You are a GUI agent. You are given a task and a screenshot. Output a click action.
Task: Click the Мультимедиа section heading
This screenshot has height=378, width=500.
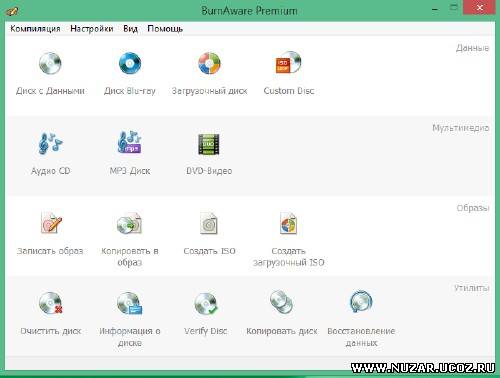pos(461,128)
